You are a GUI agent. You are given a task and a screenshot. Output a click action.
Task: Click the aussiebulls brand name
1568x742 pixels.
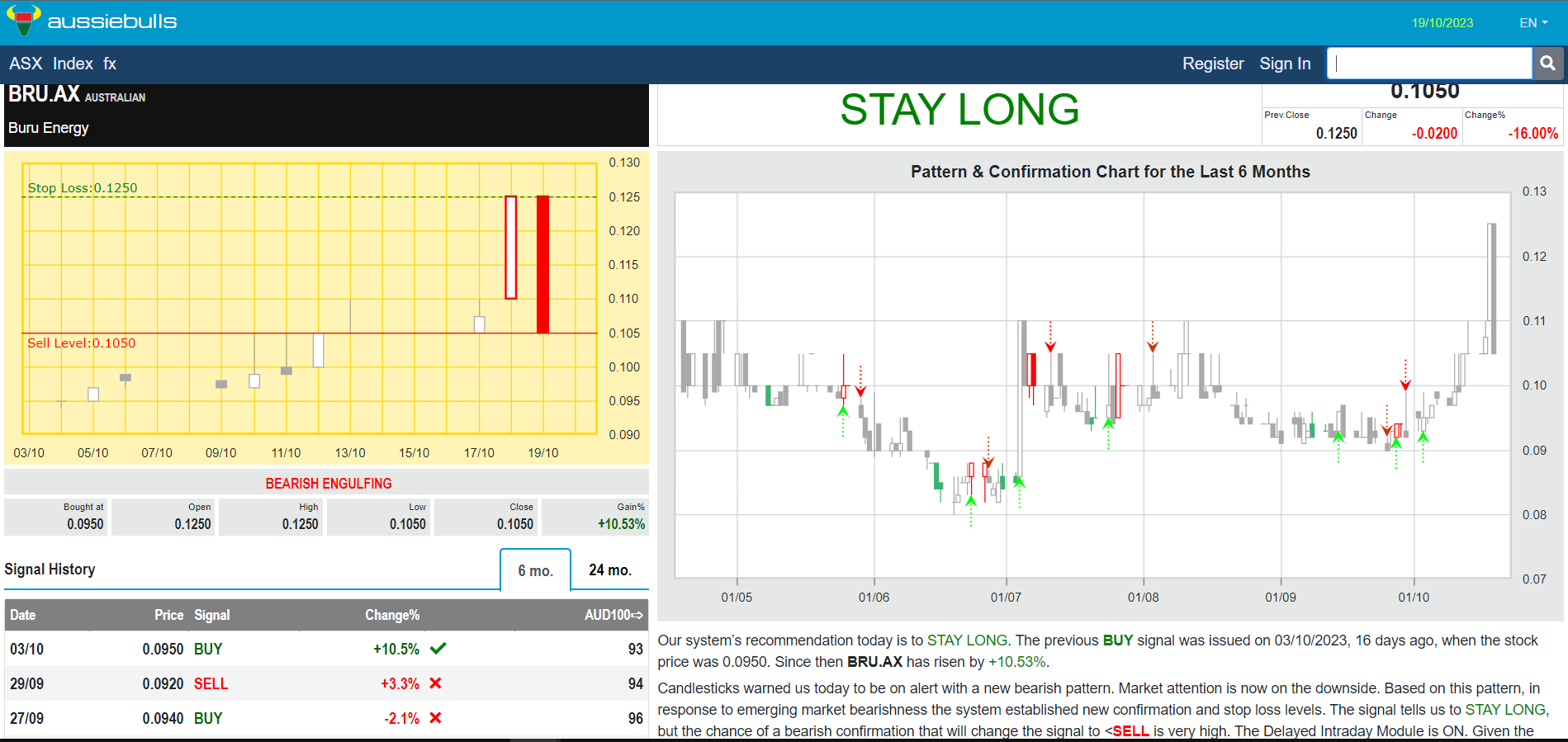tap(112, 21)
